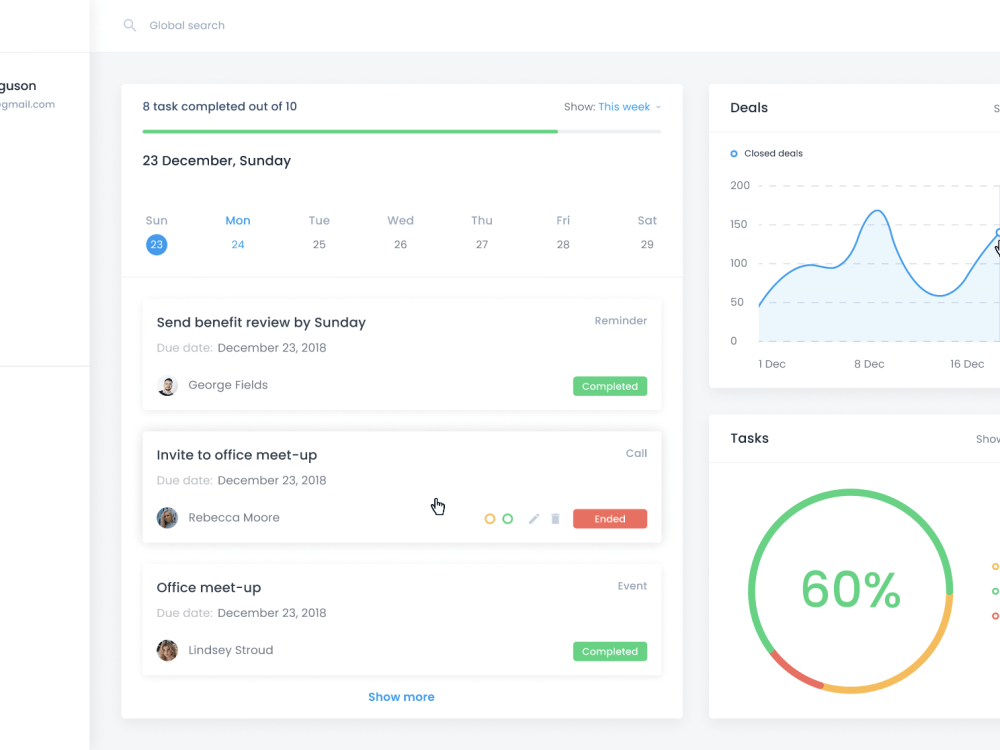Viewport: 1000px width, 750px height.
Task: Click the 8 Dec axis label
Action: 869,364
